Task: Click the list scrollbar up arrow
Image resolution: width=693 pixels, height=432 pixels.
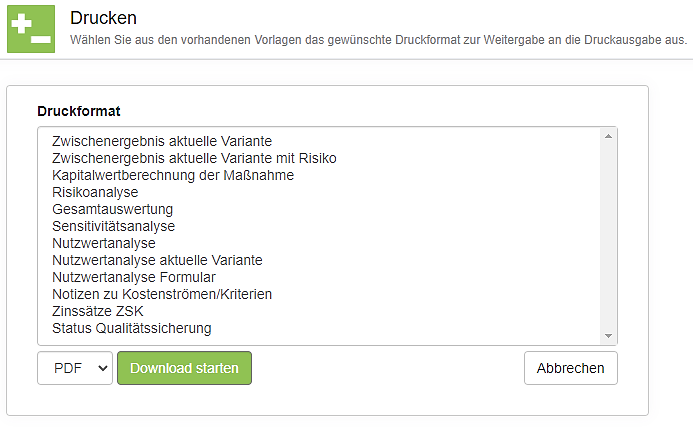Action: pos(607,137)
